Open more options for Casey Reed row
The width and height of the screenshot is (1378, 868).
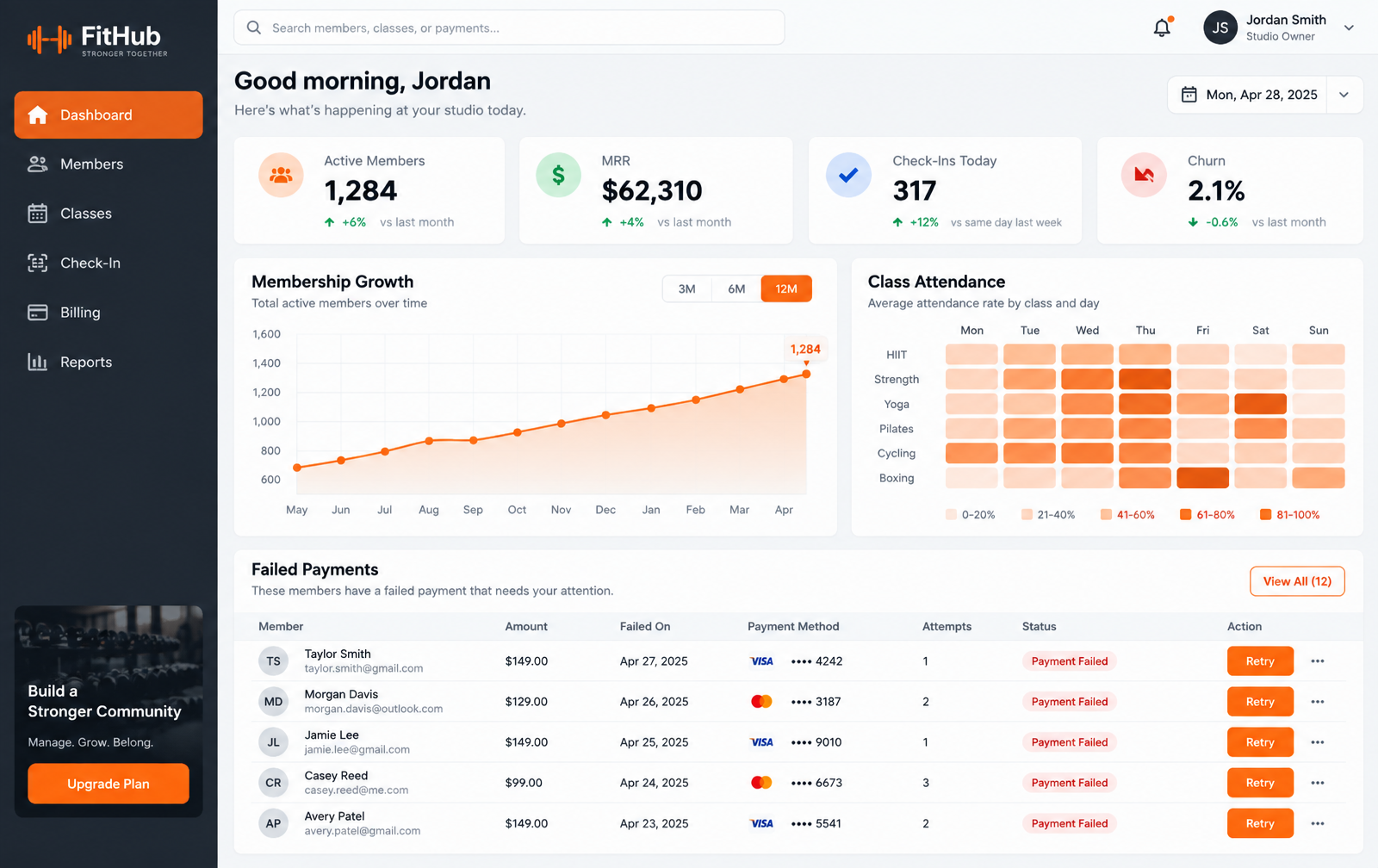click(x=1318, y=783)
